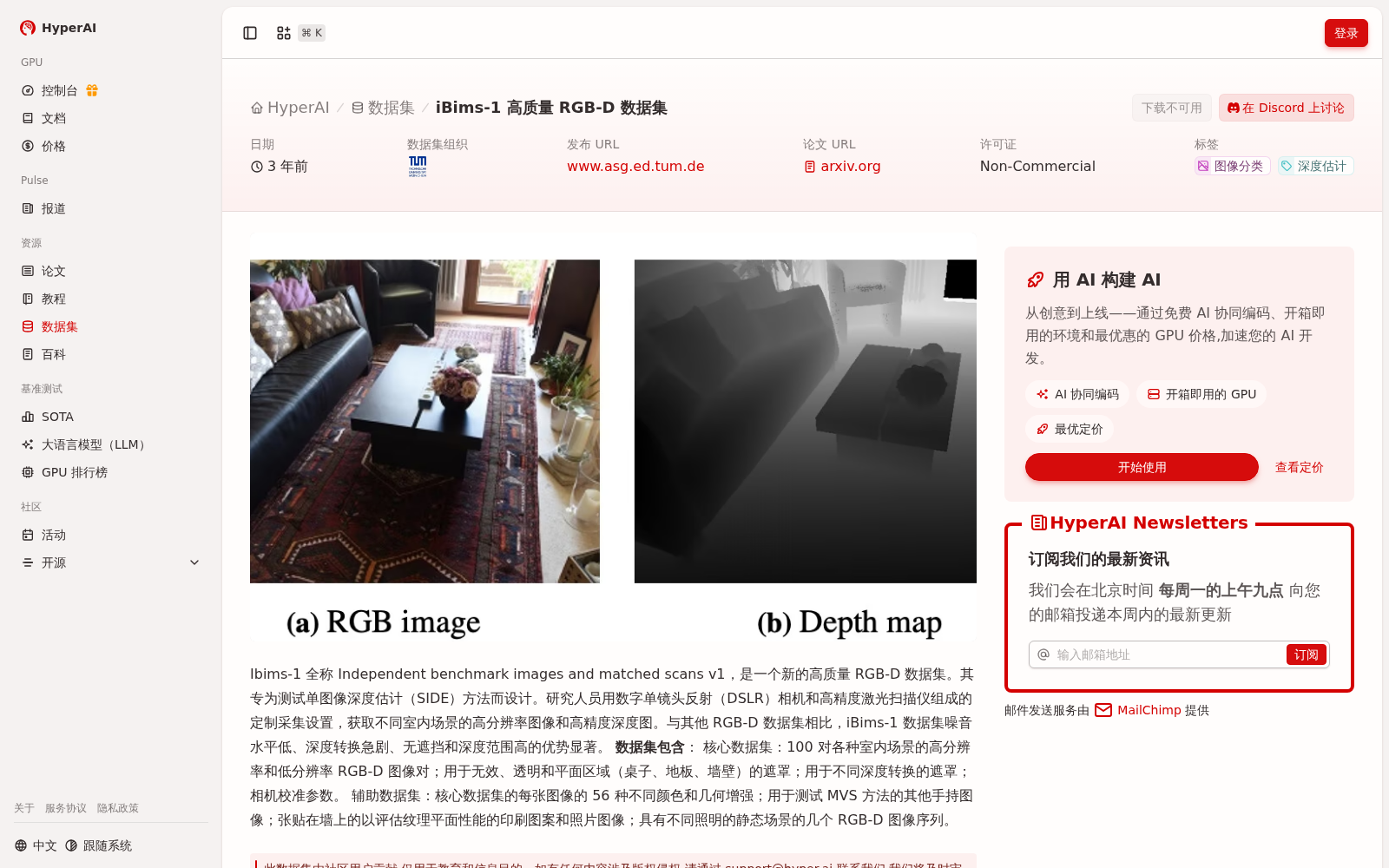Click Non-Commercial license text
Image resolution: width=1389 pixels, height=868 pixels.
coord(1037,167)
